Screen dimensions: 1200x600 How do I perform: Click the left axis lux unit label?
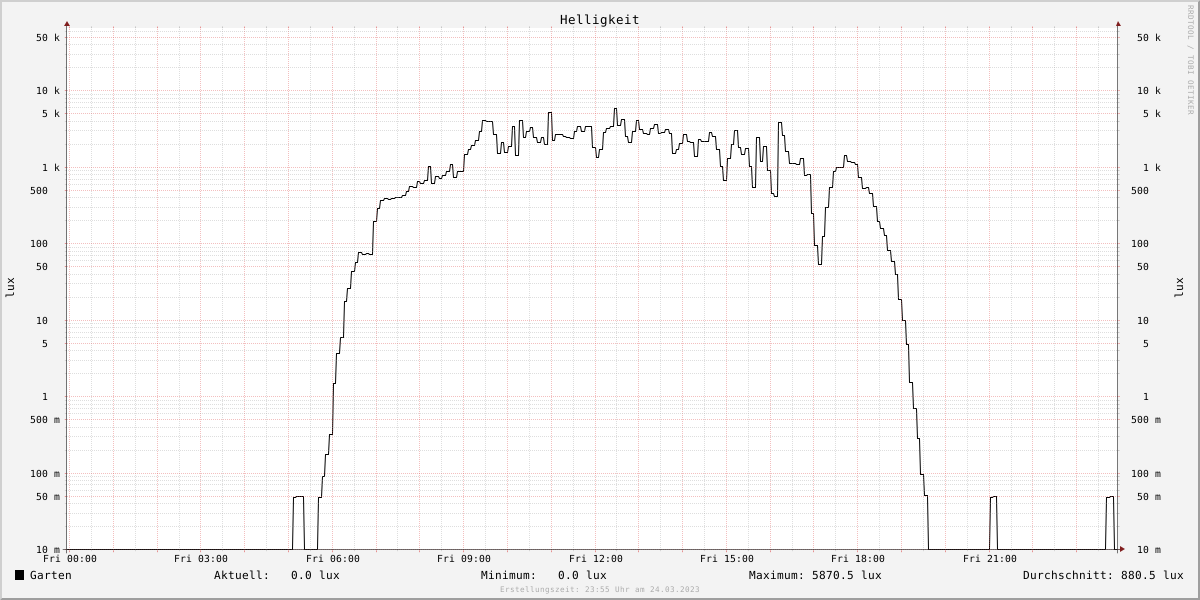coord(10,287)
